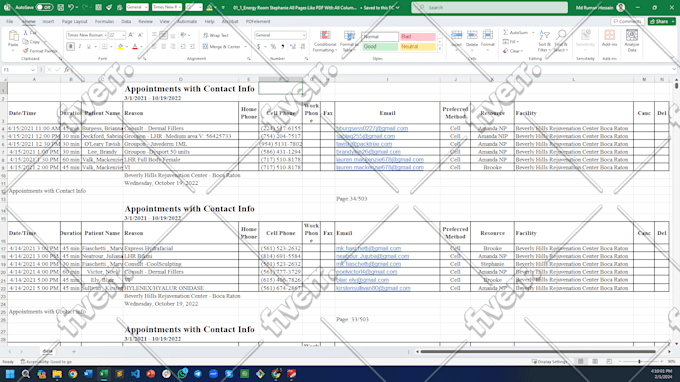Click the Display Settings button
Image resolution: width=680 pixels, height=382 pixels.
click(x=549, y=361)
